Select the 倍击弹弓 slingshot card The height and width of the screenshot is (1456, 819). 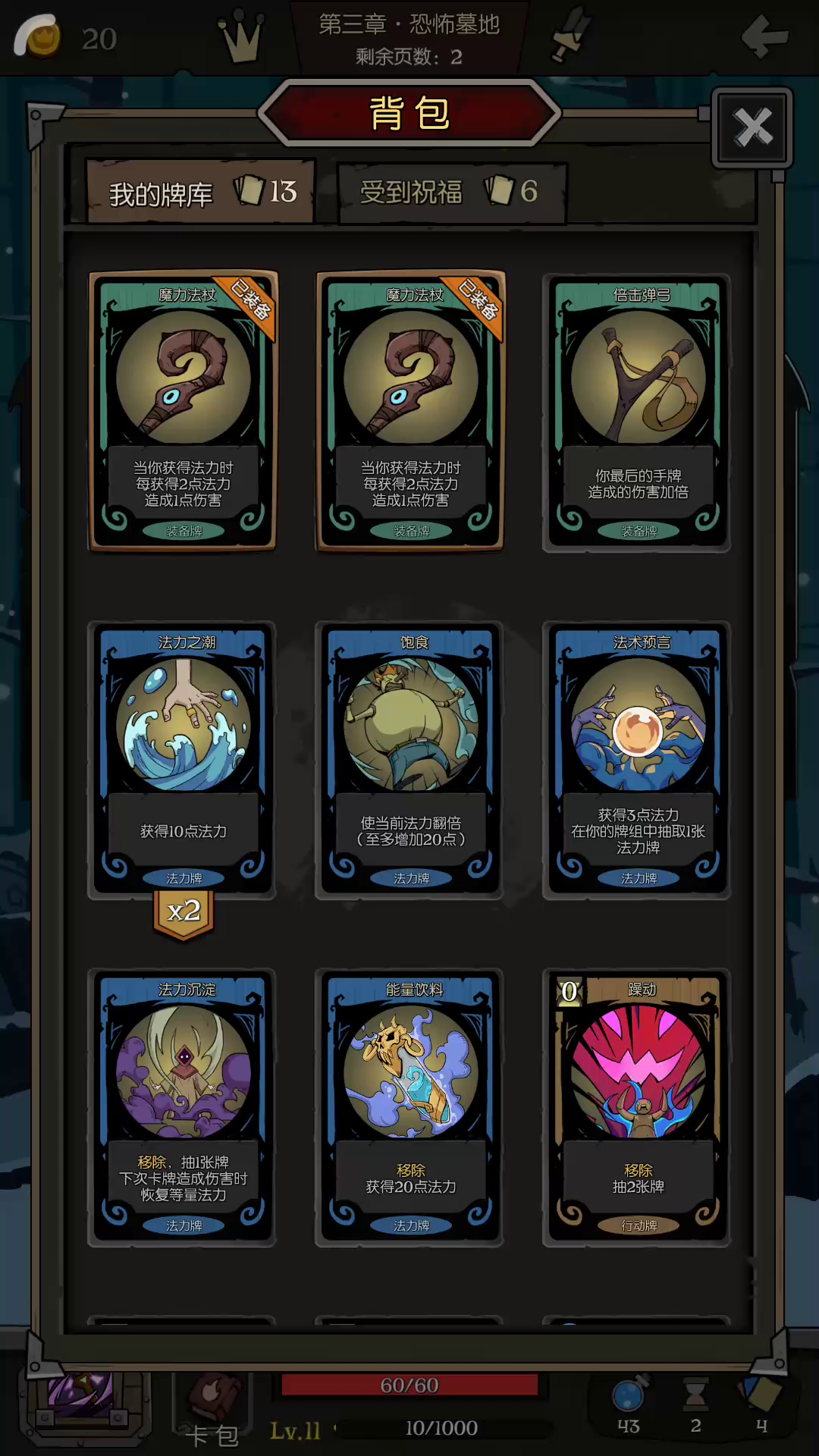[x=637, y=413]
